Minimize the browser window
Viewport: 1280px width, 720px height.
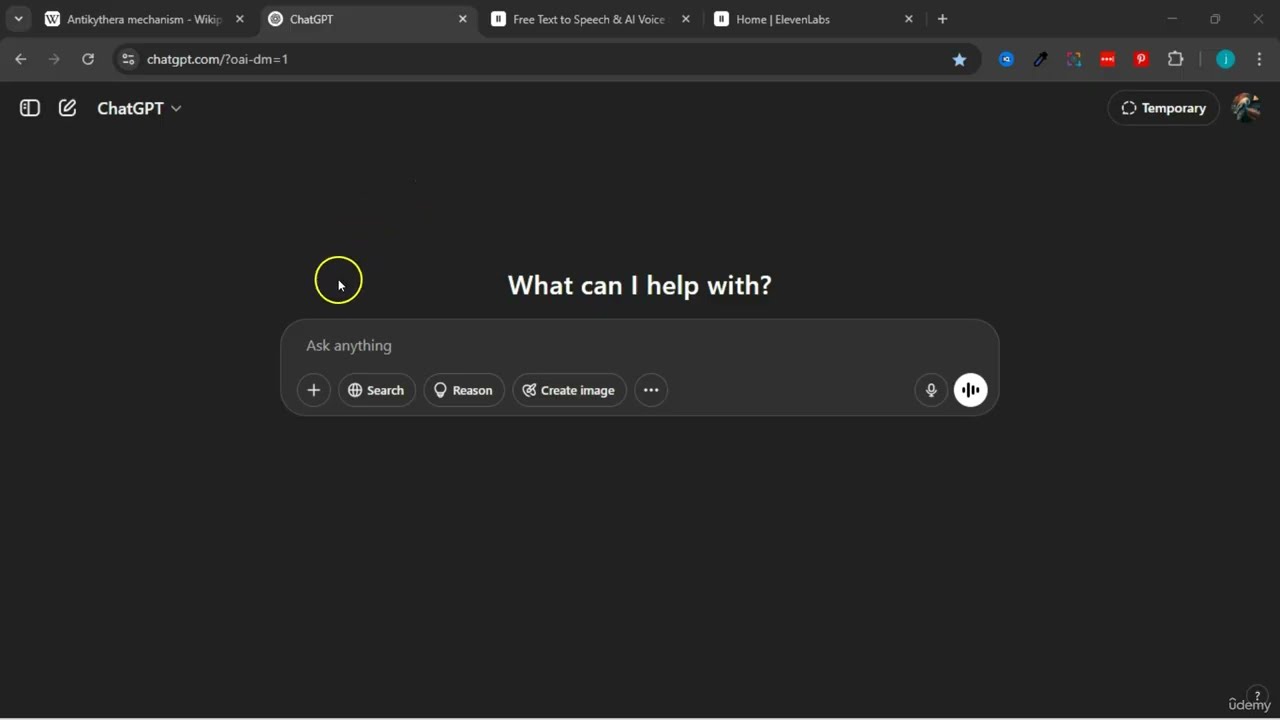click(x=1172, y=19)
